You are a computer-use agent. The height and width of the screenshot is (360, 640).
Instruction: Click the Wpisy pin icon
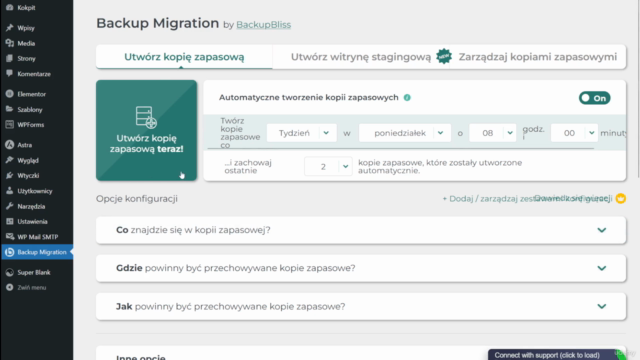coord(9,28)
